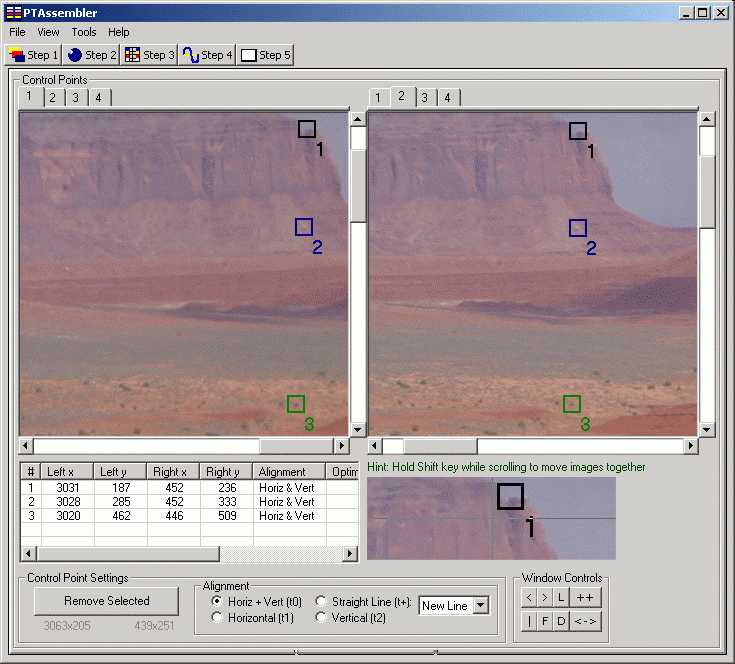Select left pane image tab 1
Screen dimensions: 735x664
(x=29, y=97)
